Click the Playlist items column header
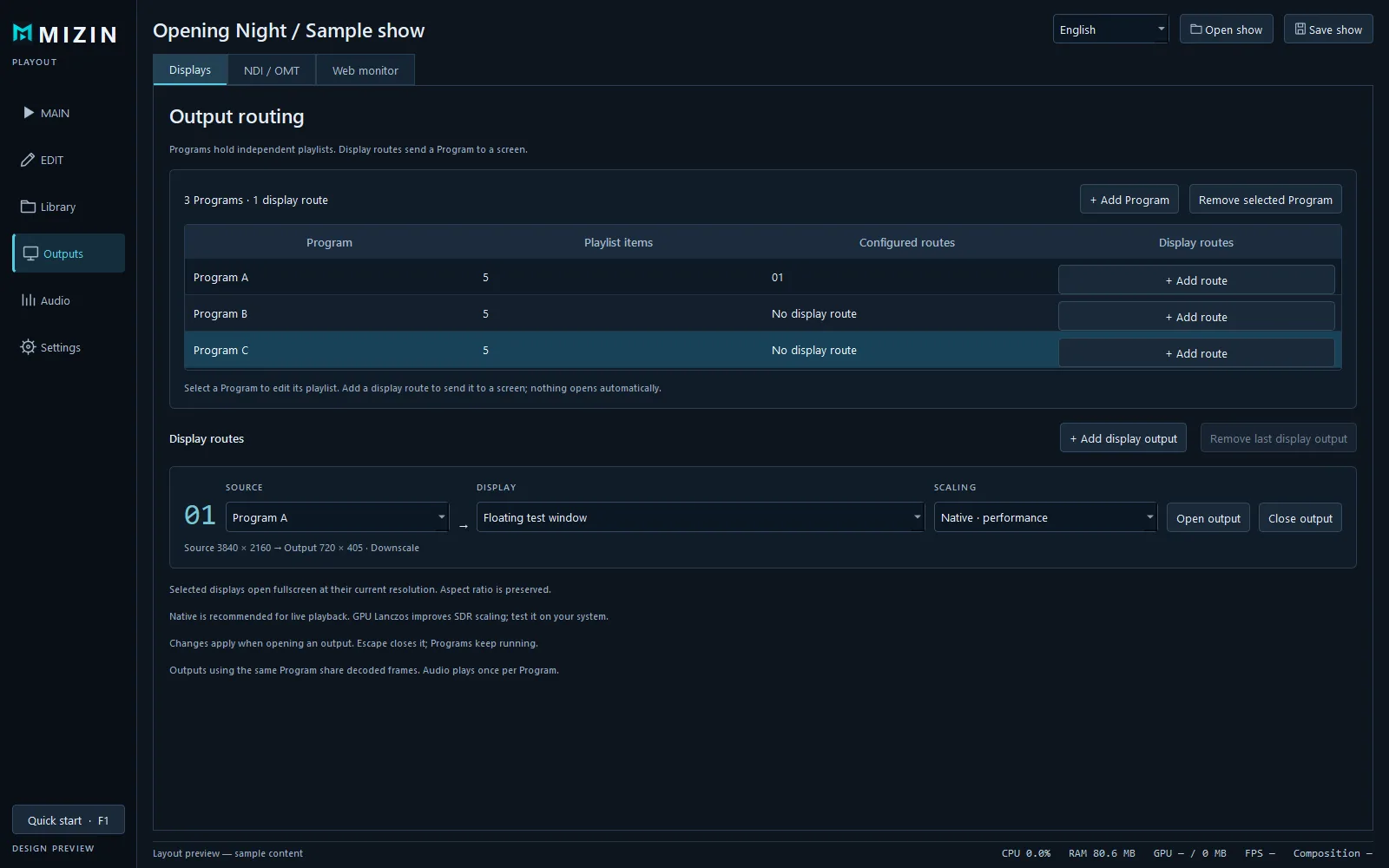 pyautogui.click(x=618, y=242)
